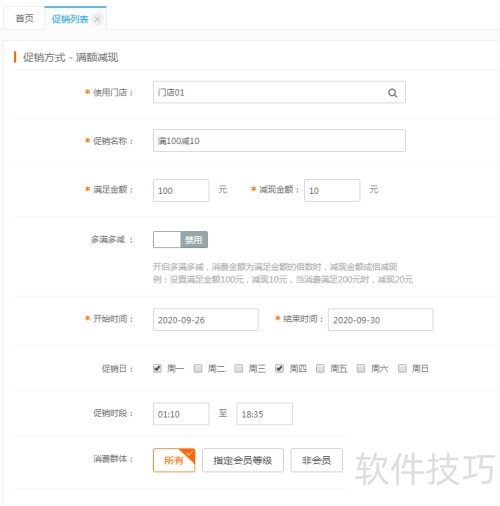The image size is (500, 506).
Task: Open the 开始时间 date picker
Action: pos(206,320)
